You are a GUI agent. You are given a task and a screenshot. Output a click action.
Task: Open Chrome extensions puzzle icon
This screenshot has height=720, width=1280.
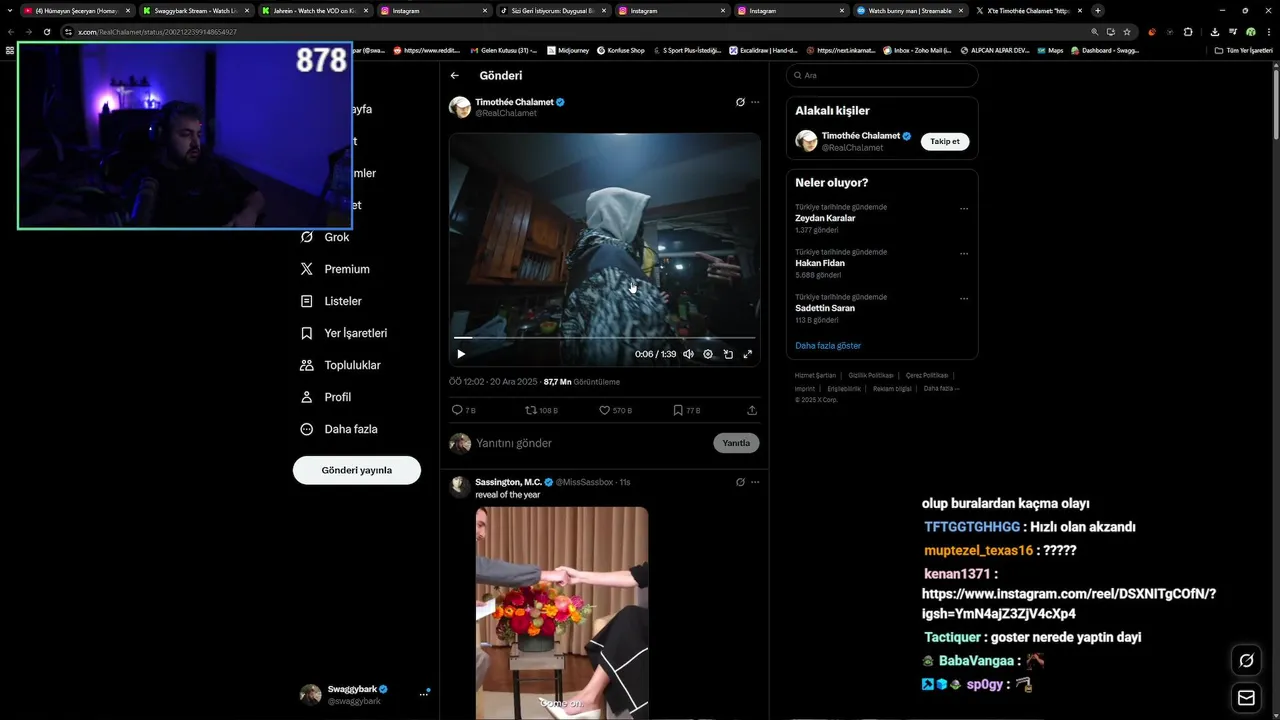1188,32
